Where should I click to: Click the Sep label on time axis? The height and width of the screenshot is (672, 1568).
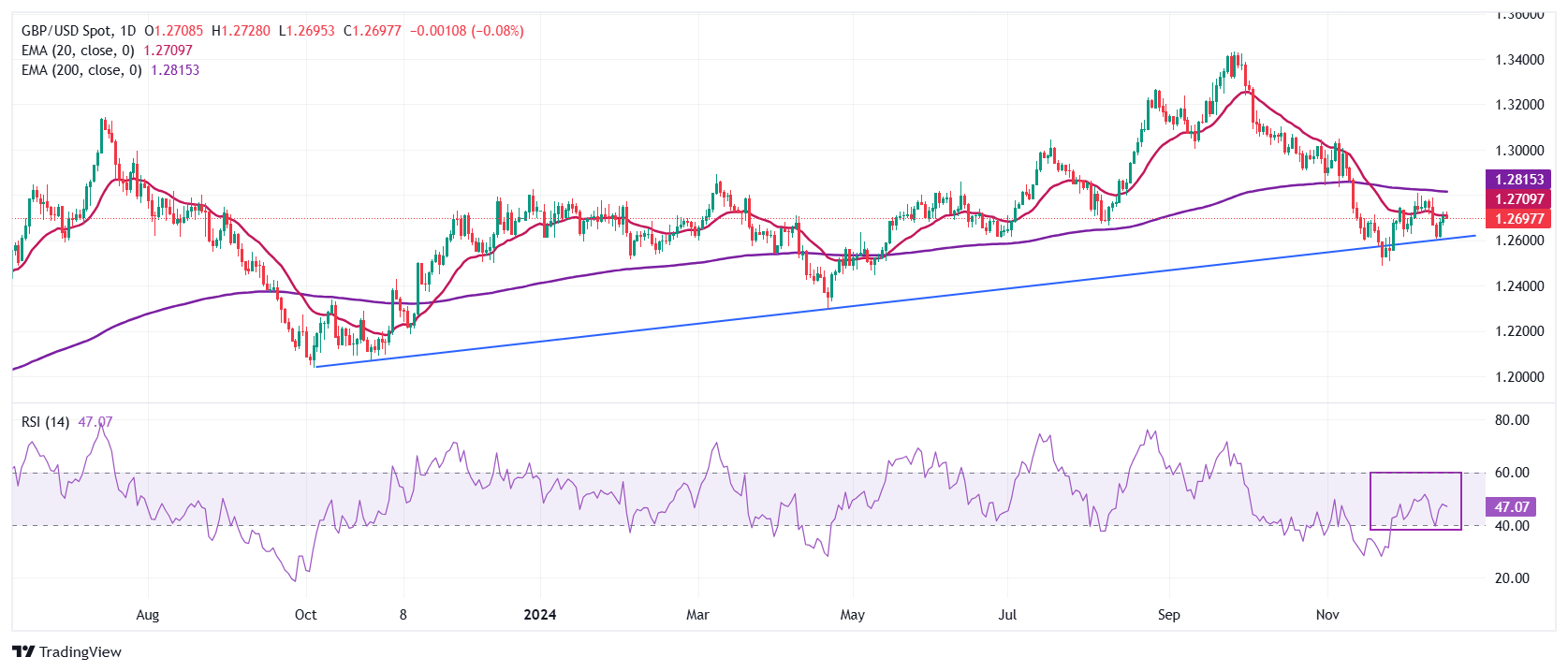point(1168,615)
